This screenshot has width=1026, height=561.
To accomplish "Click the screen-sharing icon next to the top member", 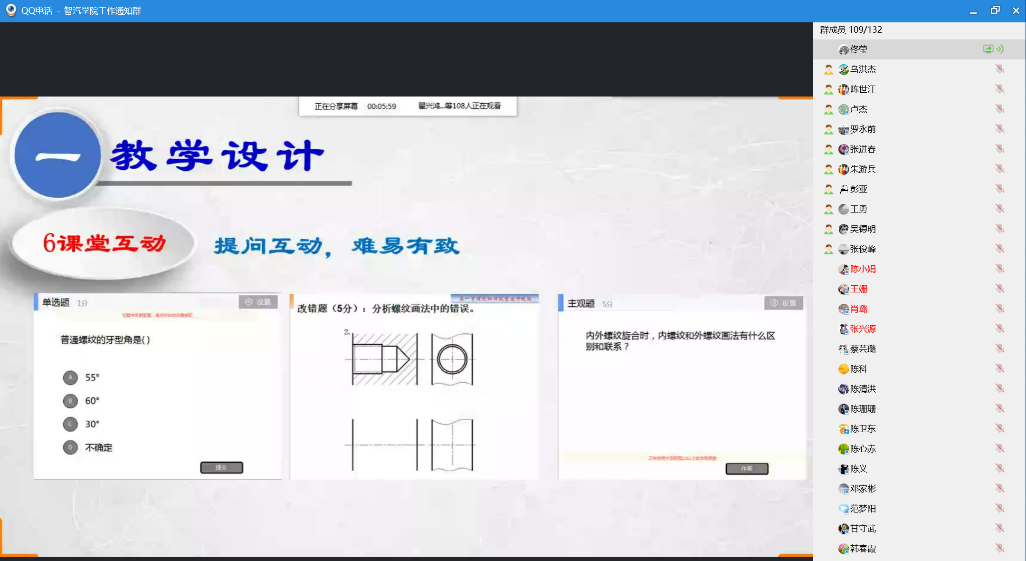I will (988, 49).
